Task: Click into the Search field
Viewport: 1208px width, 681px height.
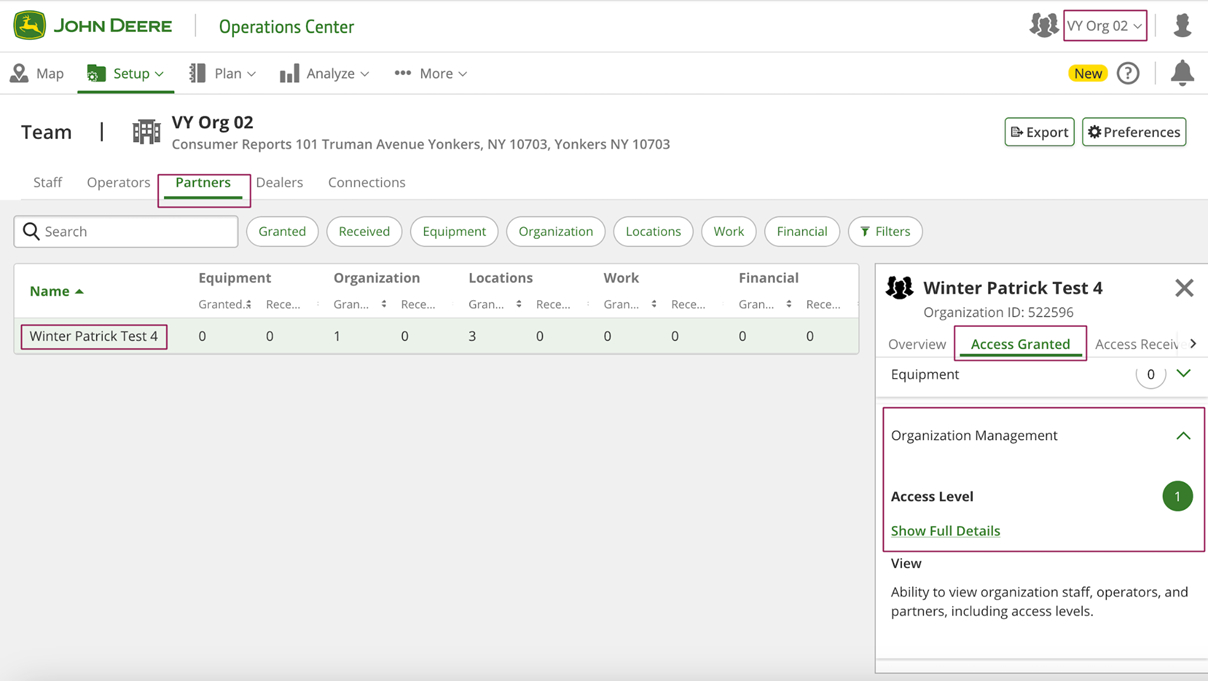Action: 138,231
